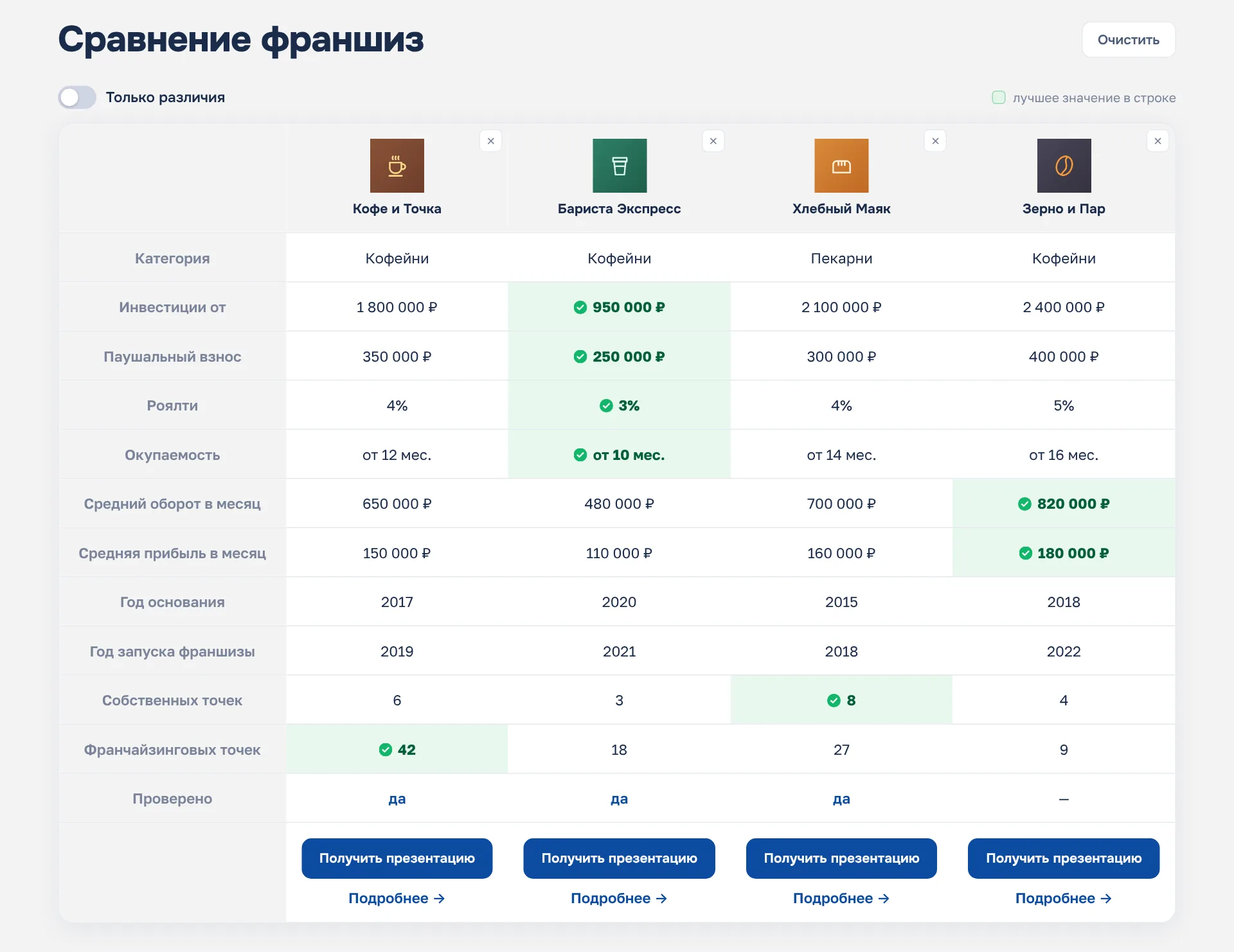Open the Бариста Экспресс green cup logo
Viewport: 1234px width, 952px height.
coord(620,166)
